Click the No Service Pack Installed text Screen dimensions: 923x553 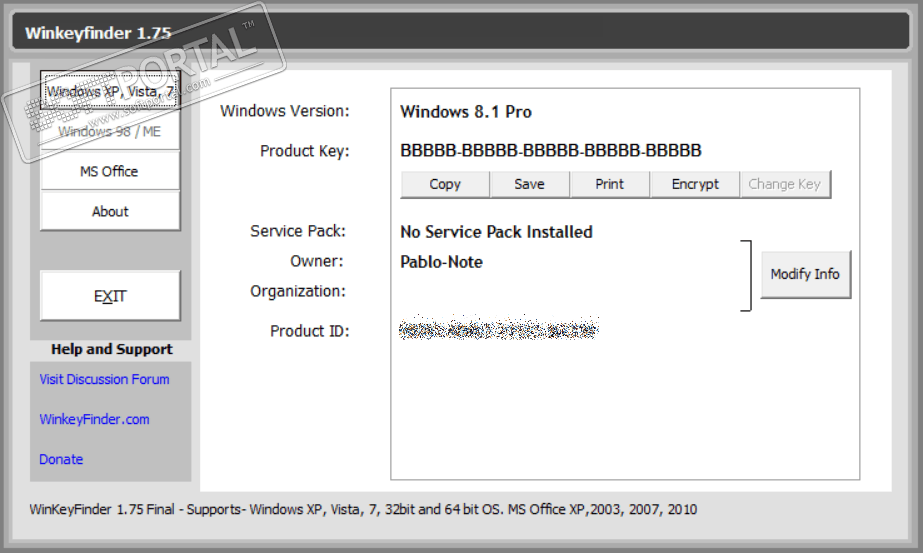pyautogui.click(x=496, y=232)
